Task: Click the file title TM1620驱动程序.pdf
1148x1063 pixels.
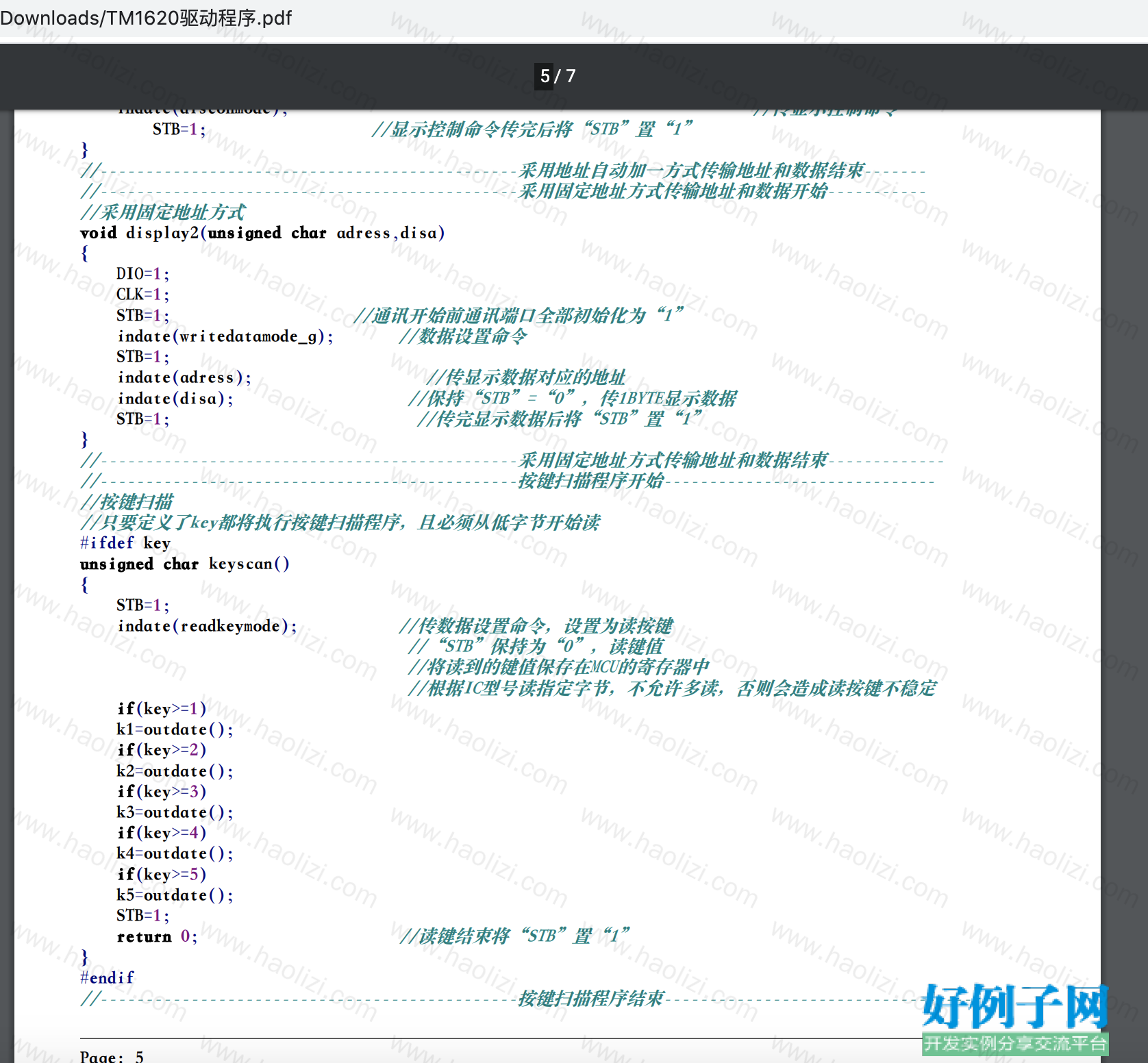Action: click(x=199, y=18)
